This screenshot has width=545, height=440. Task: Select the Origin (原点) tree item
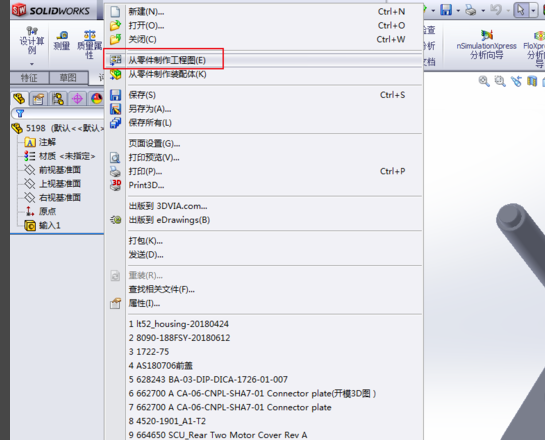pos(40,211)
